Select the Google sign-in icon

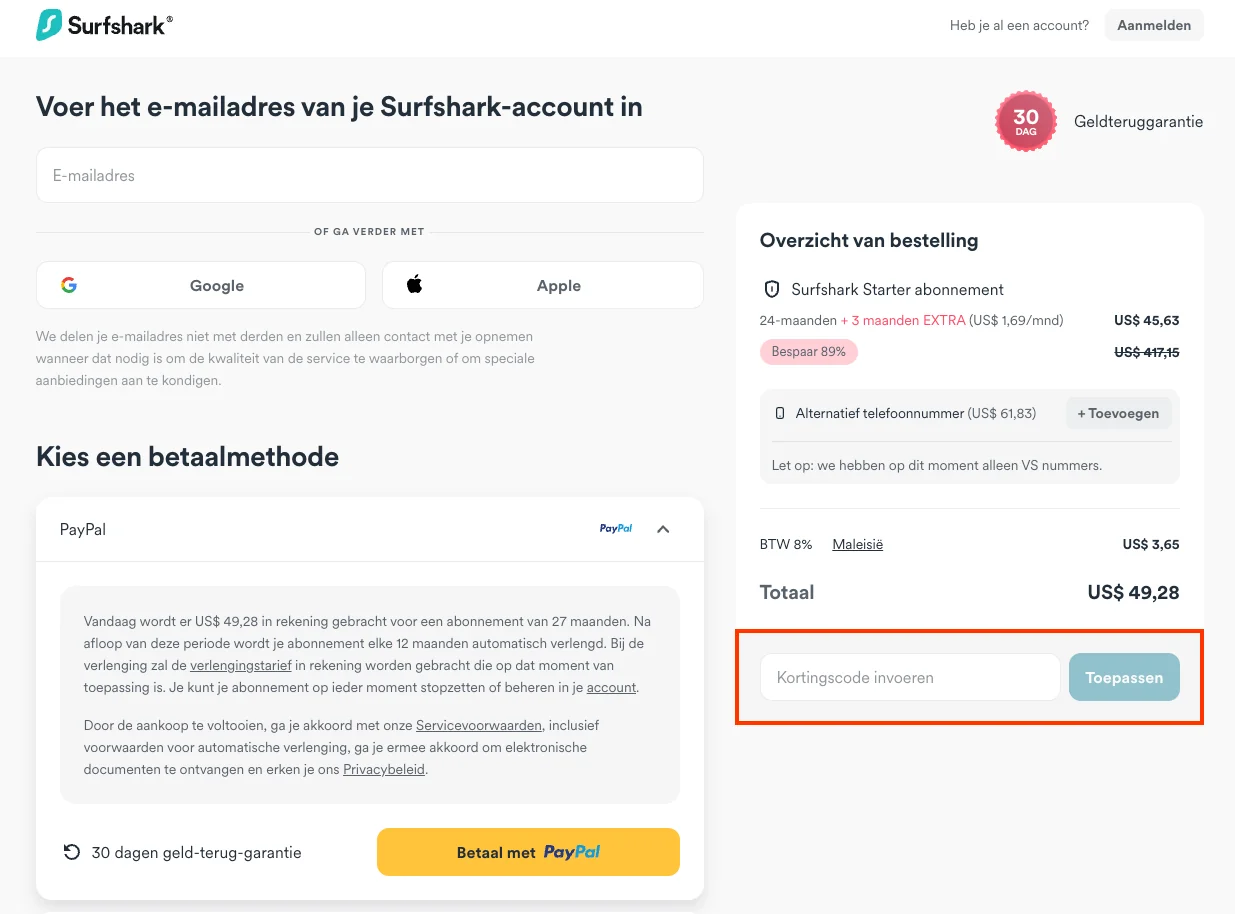coord(68,285)
